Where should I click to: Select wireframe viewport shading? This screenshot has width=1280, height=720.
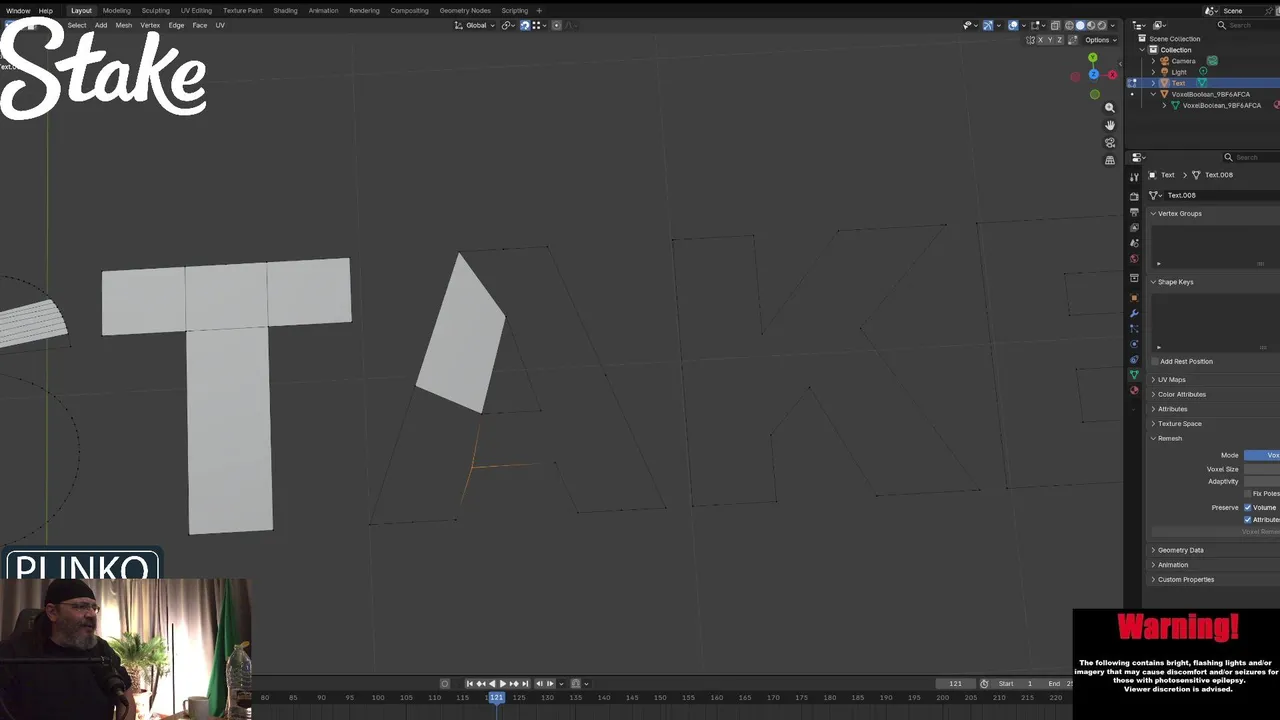coord(1069,25)
